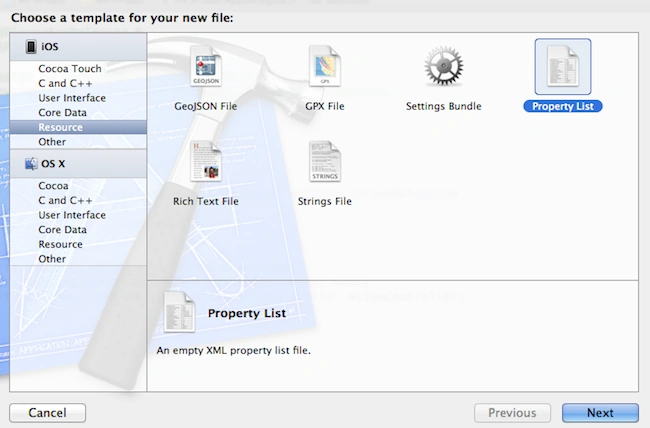Screen dimensions: 650x428
Task: Click the OS X section header text
Action: [53, 164]
